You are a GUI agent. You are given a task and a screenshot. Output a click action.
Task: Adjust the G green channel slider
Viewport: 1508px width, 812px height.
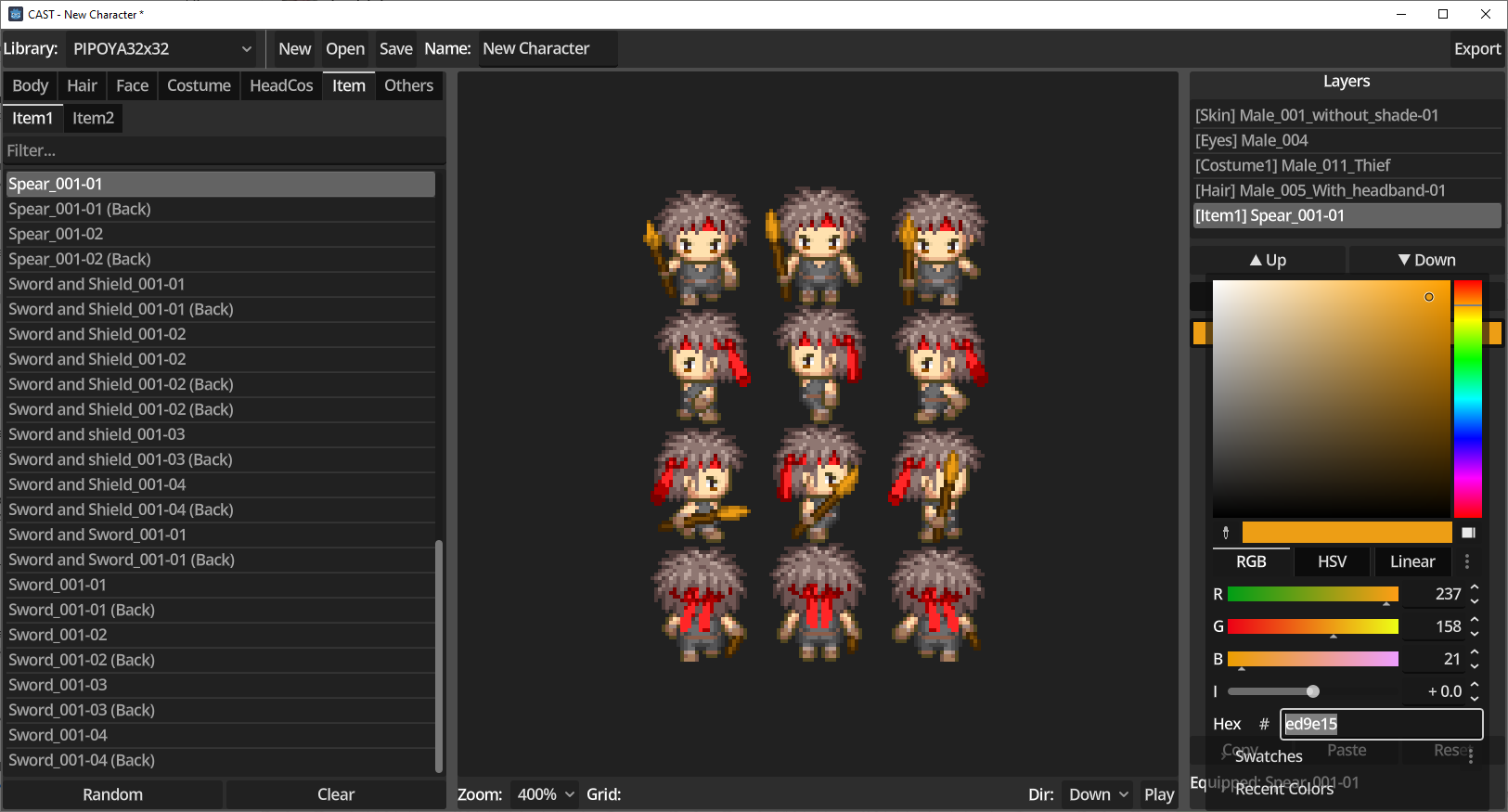click(x=1312, y=626)
